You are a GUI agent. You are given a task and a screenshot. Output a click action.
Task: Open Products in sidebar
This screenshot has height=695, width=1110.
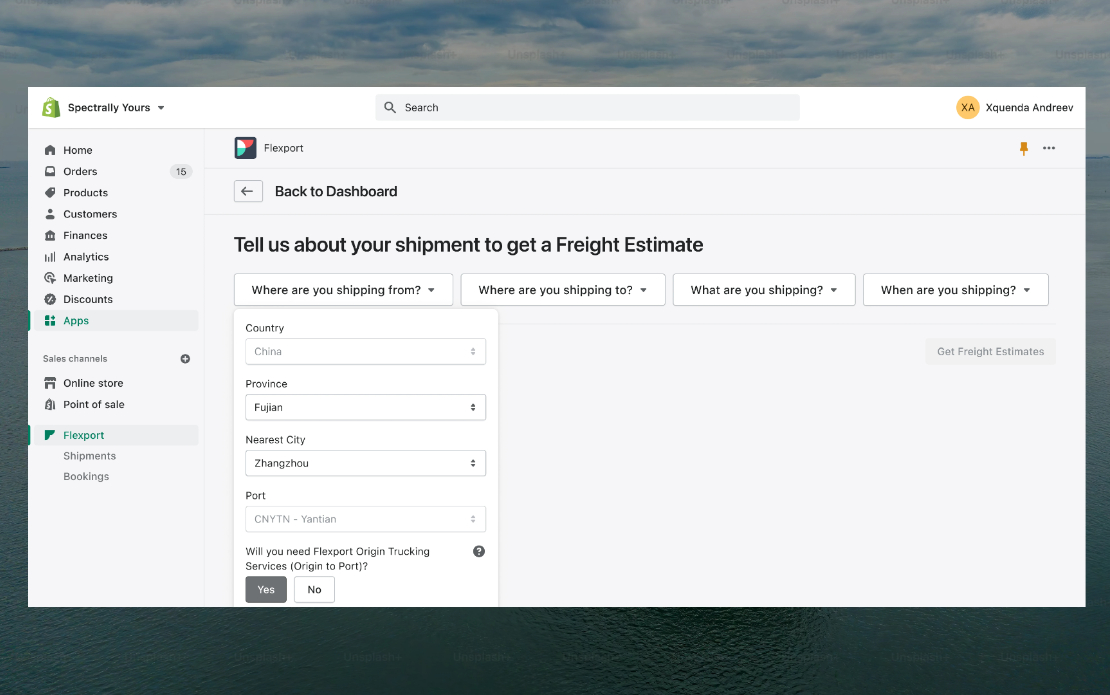pos(85,193)
